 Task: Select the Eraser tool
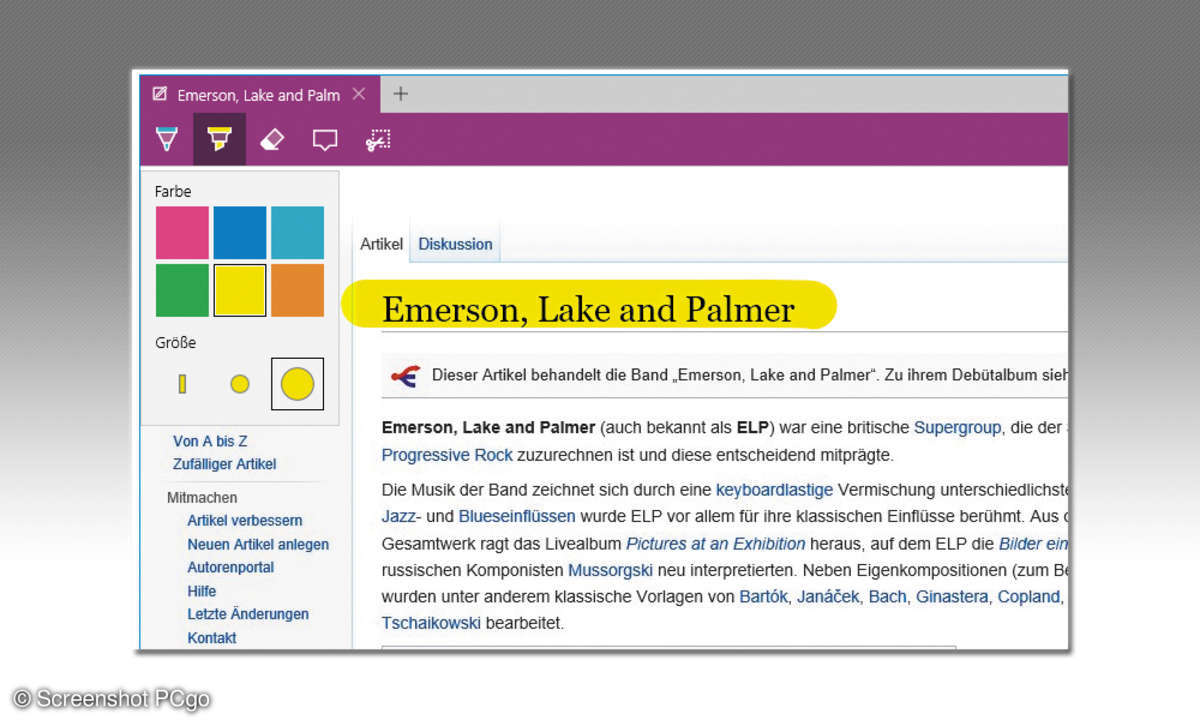(x=272, y=140)
